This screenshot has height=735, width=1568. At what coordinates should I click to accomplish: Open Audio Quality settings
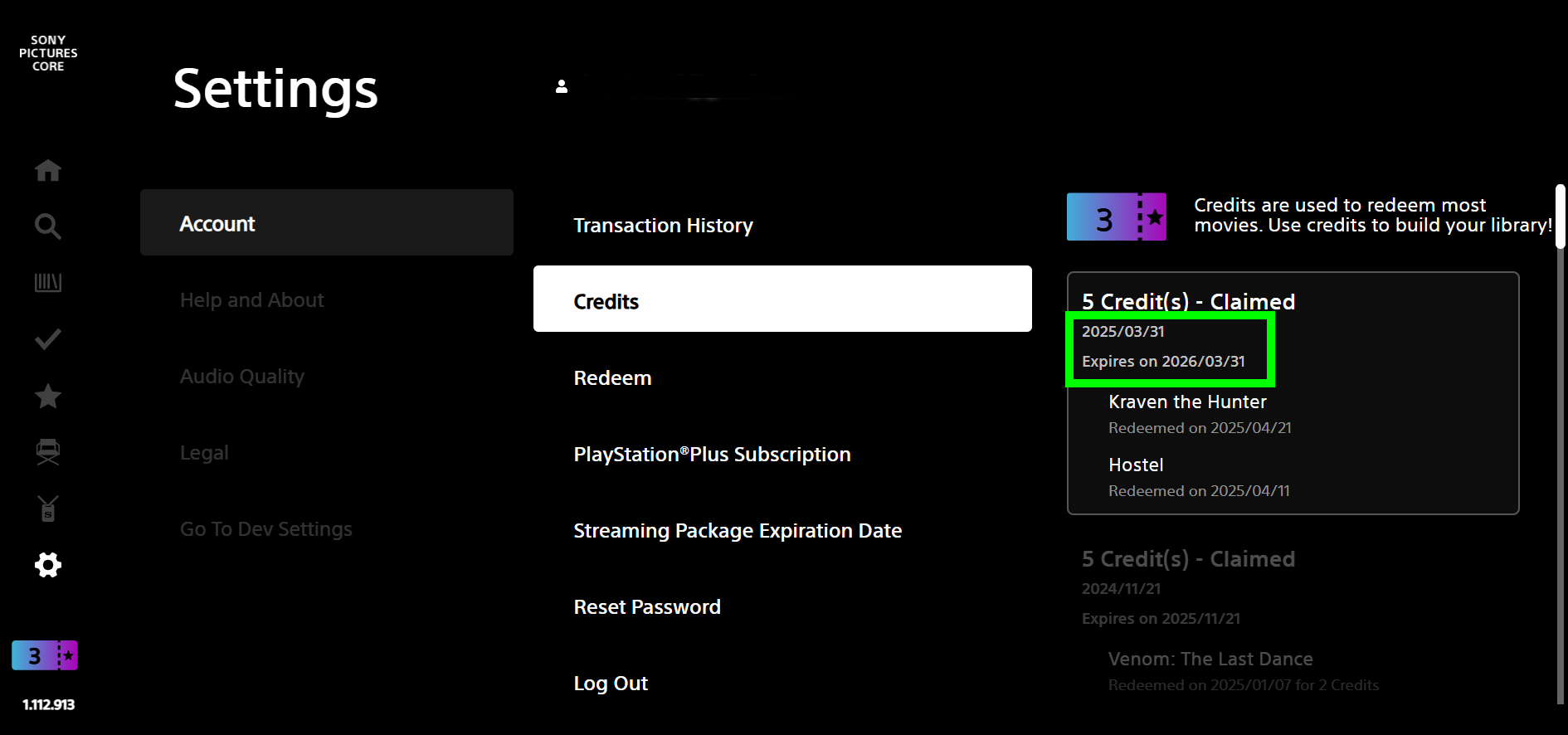pyautogui.click(x=242, y=377)
